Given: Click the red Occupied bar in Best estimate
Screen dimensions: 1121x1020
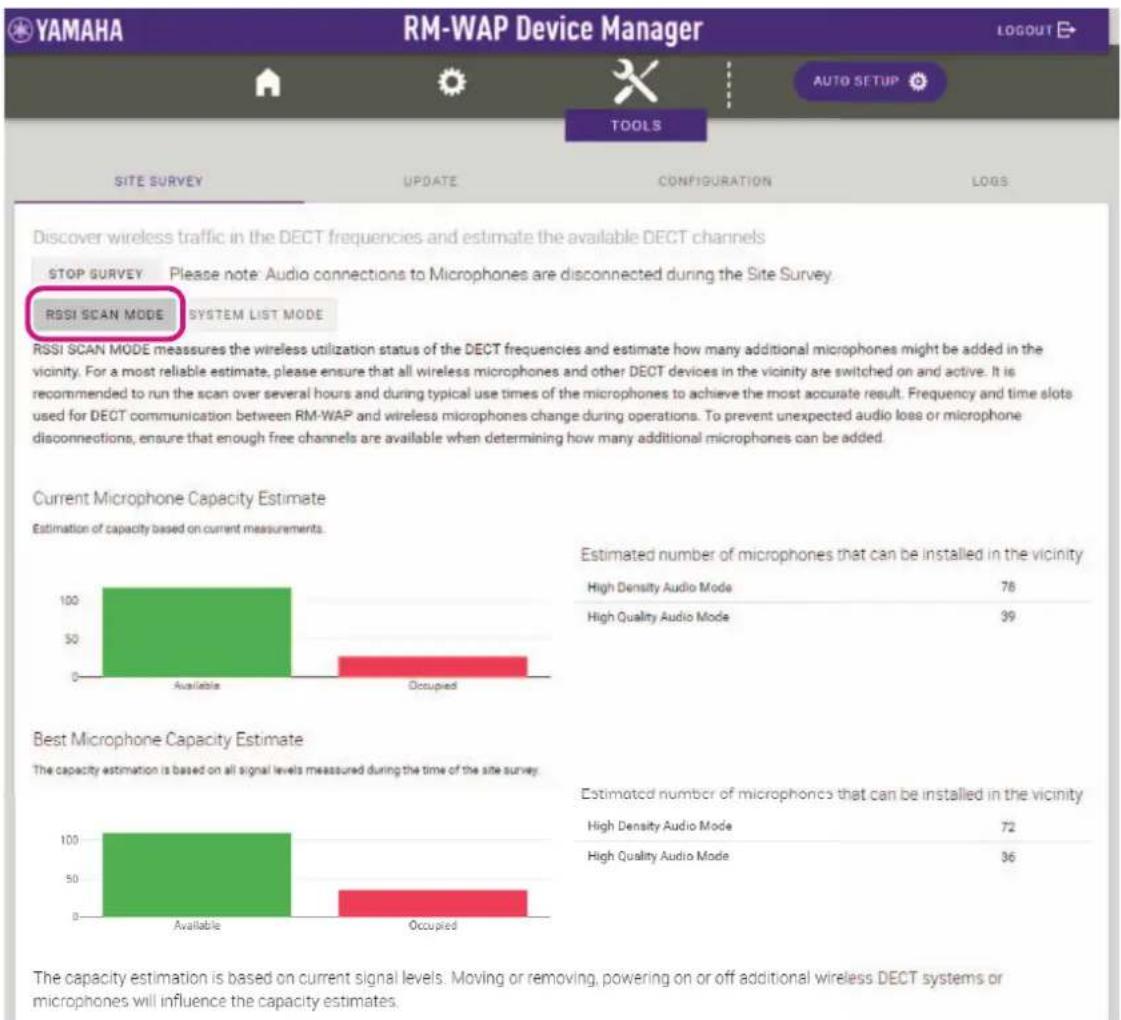Looking at the screenshot, I should pyautogui.click(x=433, y=903).
